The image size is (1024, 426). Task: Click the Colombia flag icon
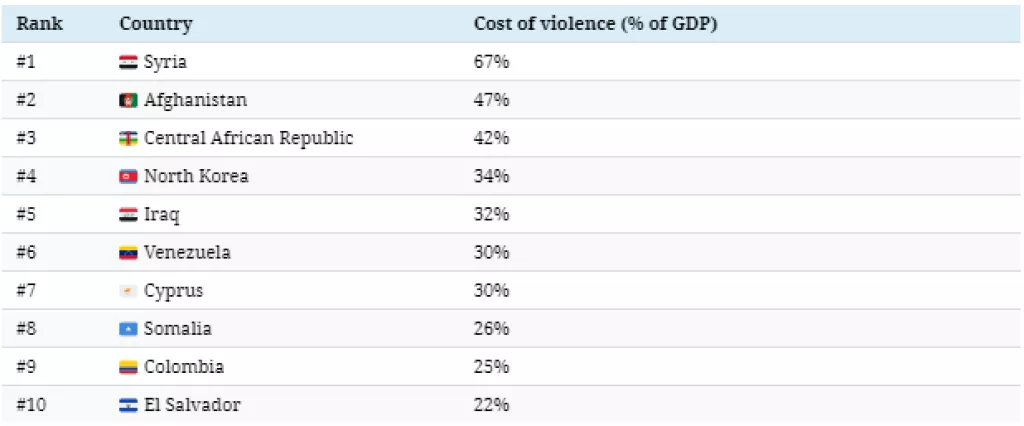click(x=128, y=367)
